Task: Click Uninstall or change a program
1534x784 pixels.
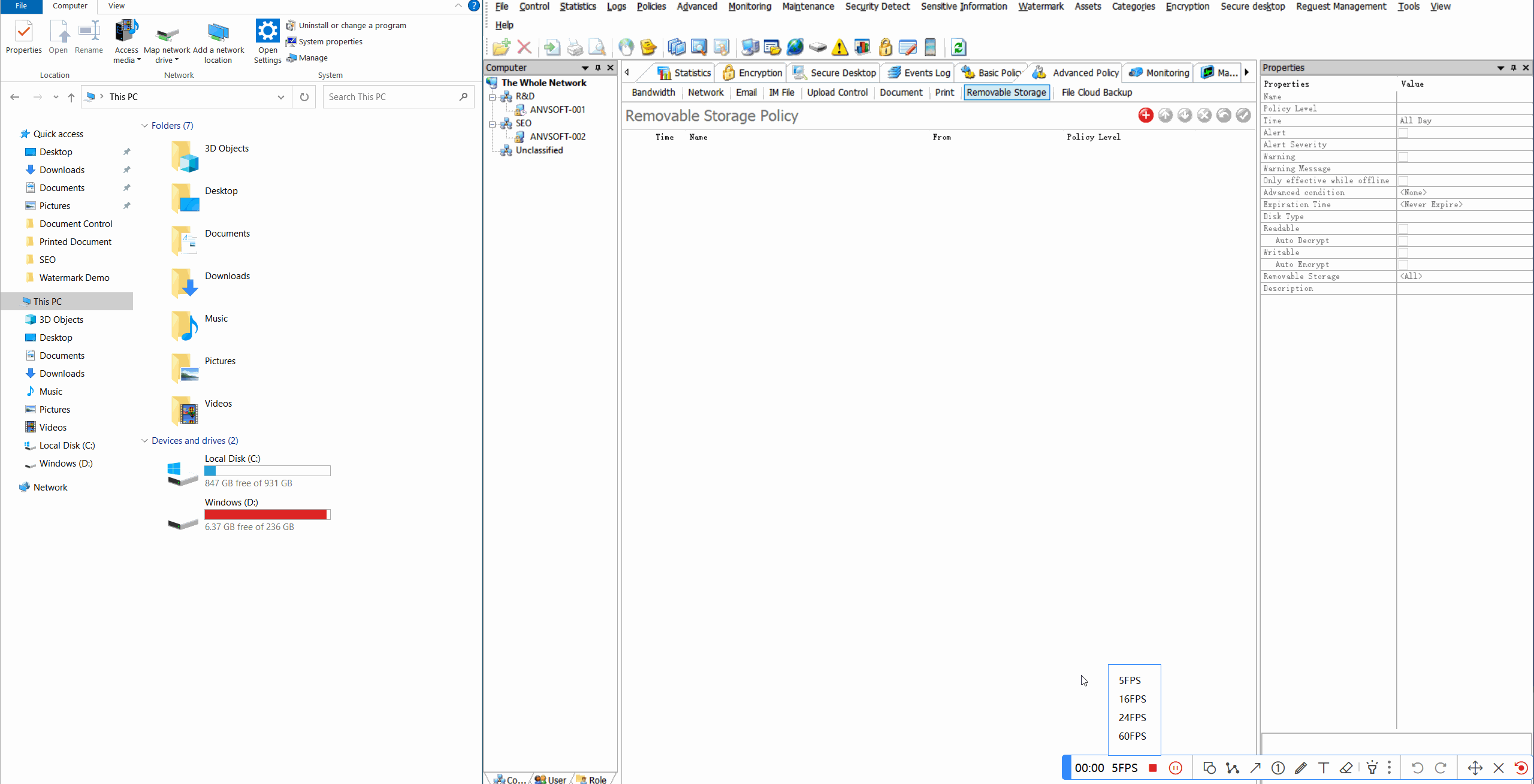Action: 352,25
